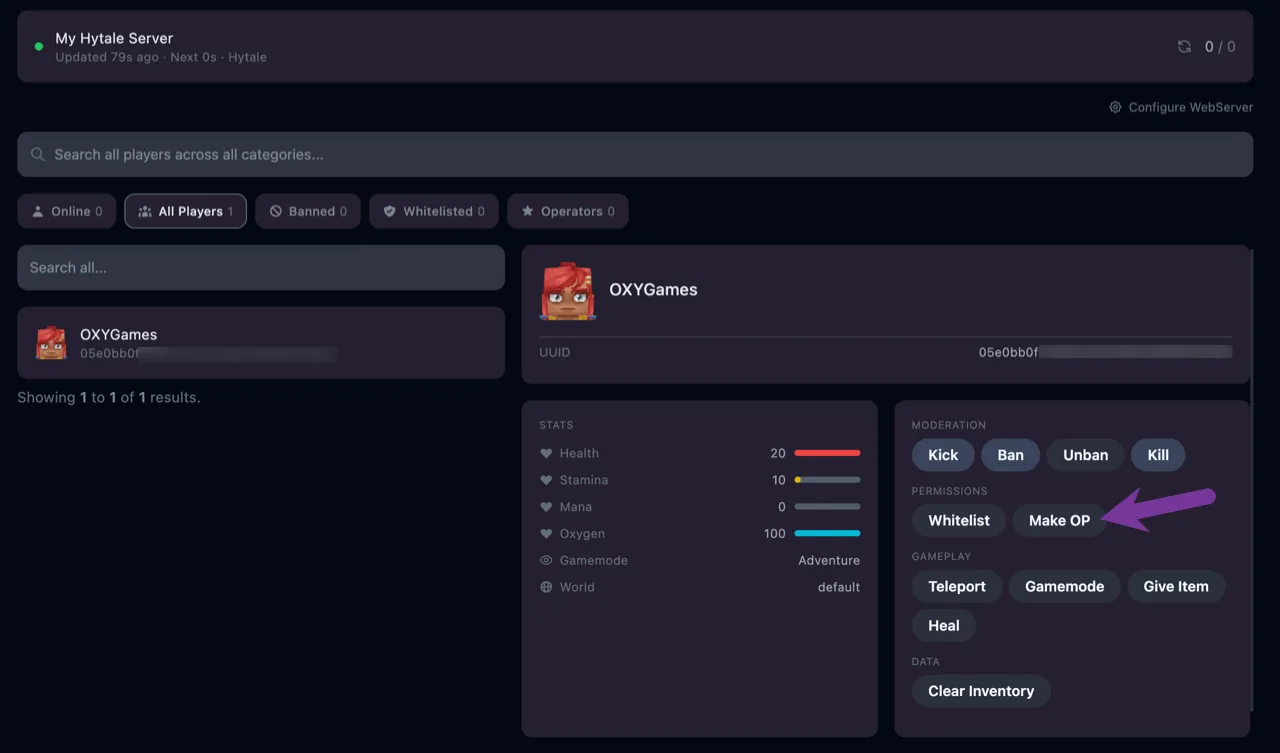Click the shield icon on the Whitelisted tab
This screenshot has width=1280, height=753.
(x=390, y=211)
